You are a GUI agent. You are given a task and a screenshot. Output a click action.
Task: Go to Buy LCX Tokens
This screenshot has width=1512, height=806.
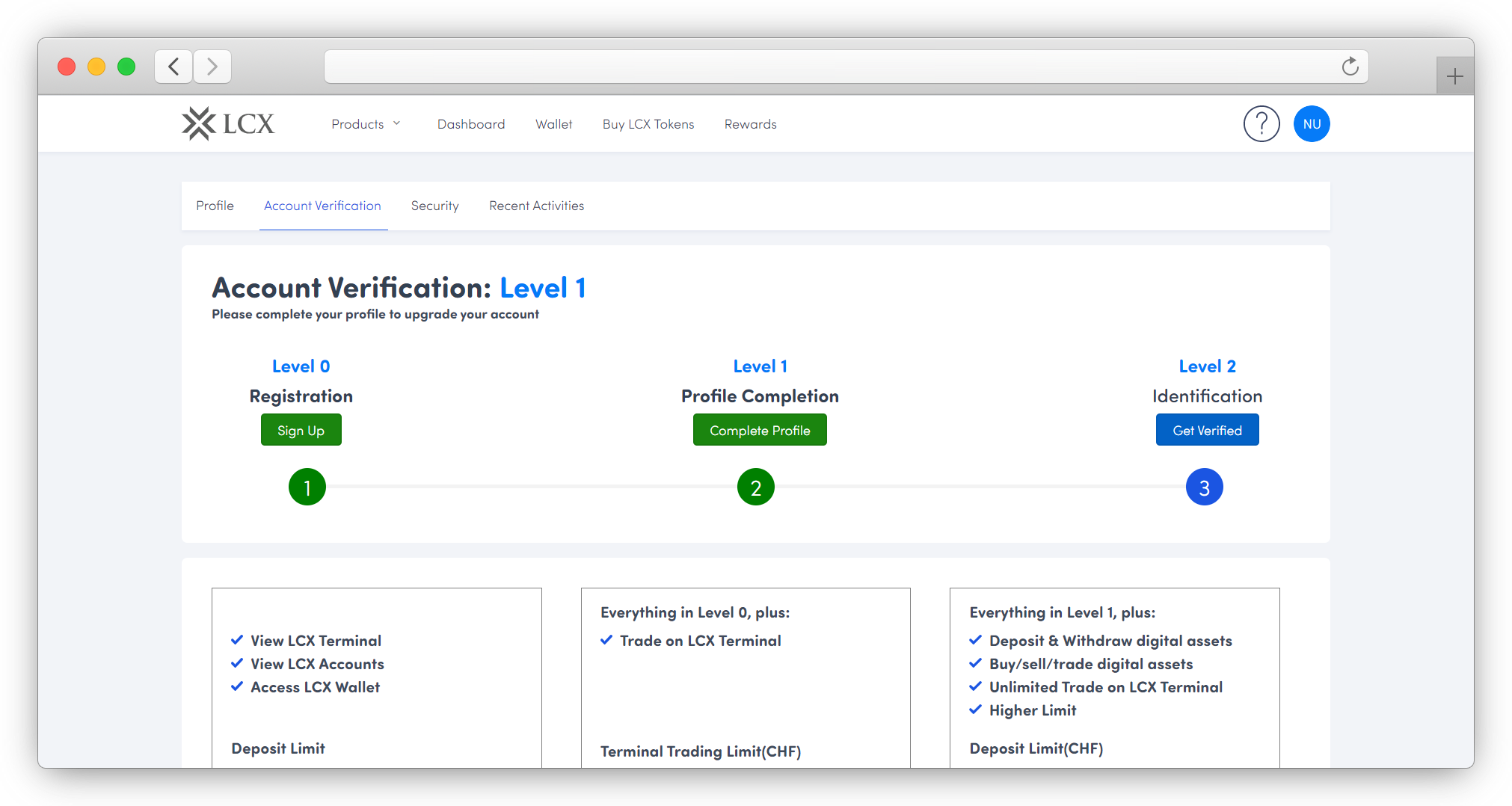pyautogui.click(x=648, y=124)
